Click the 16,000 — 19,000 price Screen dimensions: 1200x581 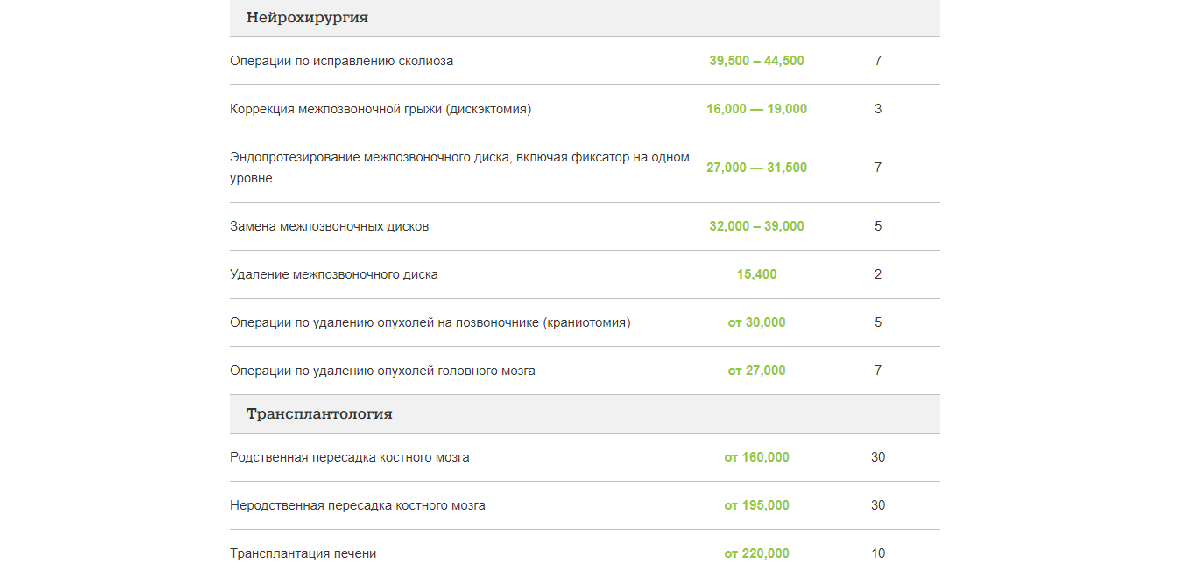(x=756, y=109)
